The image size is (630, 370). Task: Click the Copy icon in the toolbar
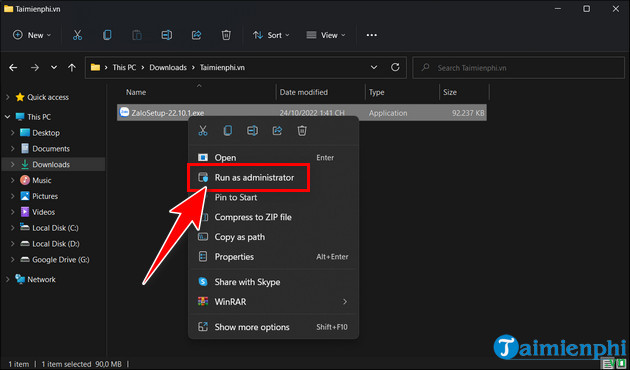click(107, 35)
